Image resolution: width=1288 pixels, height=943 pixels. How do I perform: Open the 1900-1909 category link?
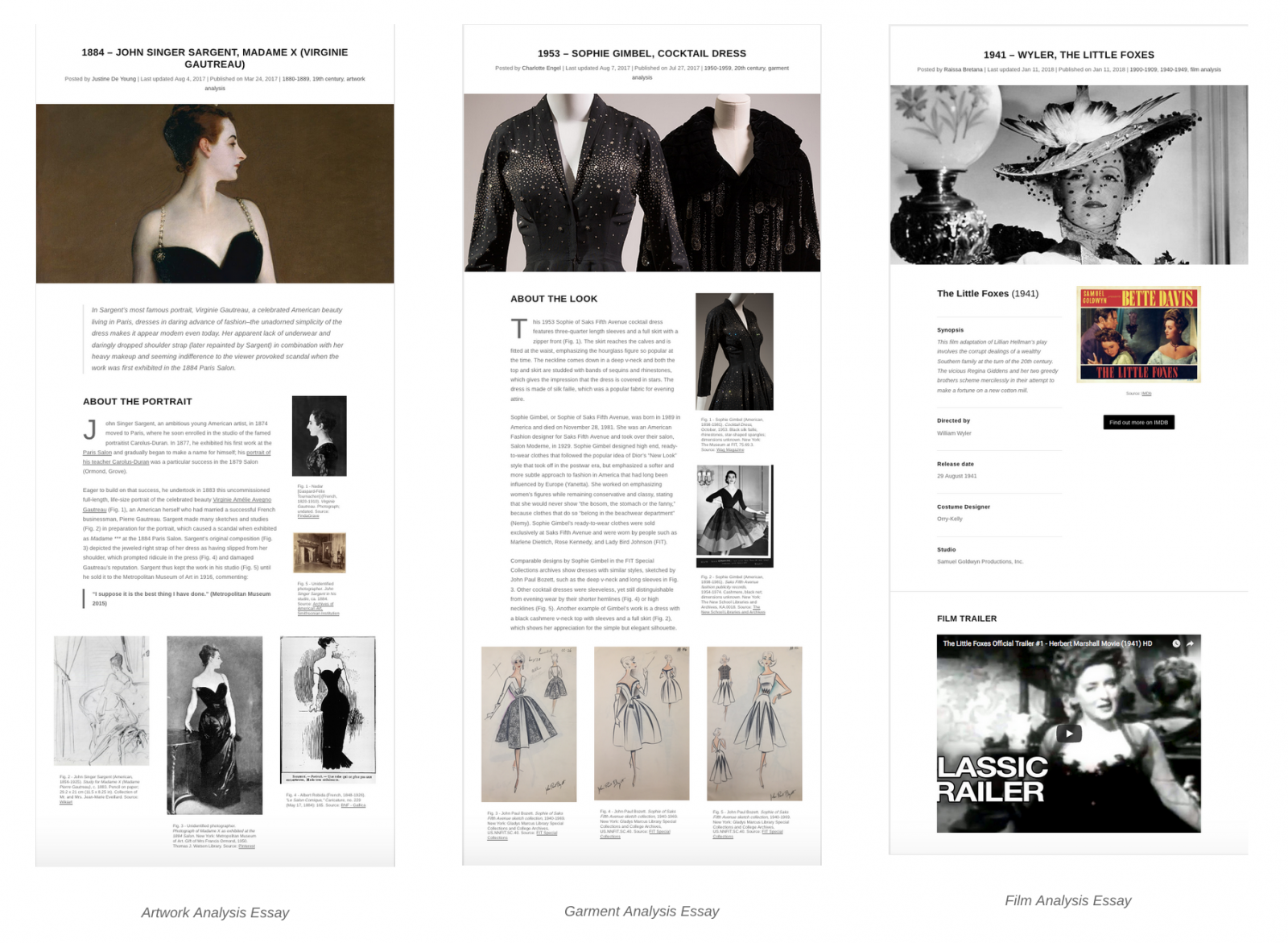[x=1143, y=69]
